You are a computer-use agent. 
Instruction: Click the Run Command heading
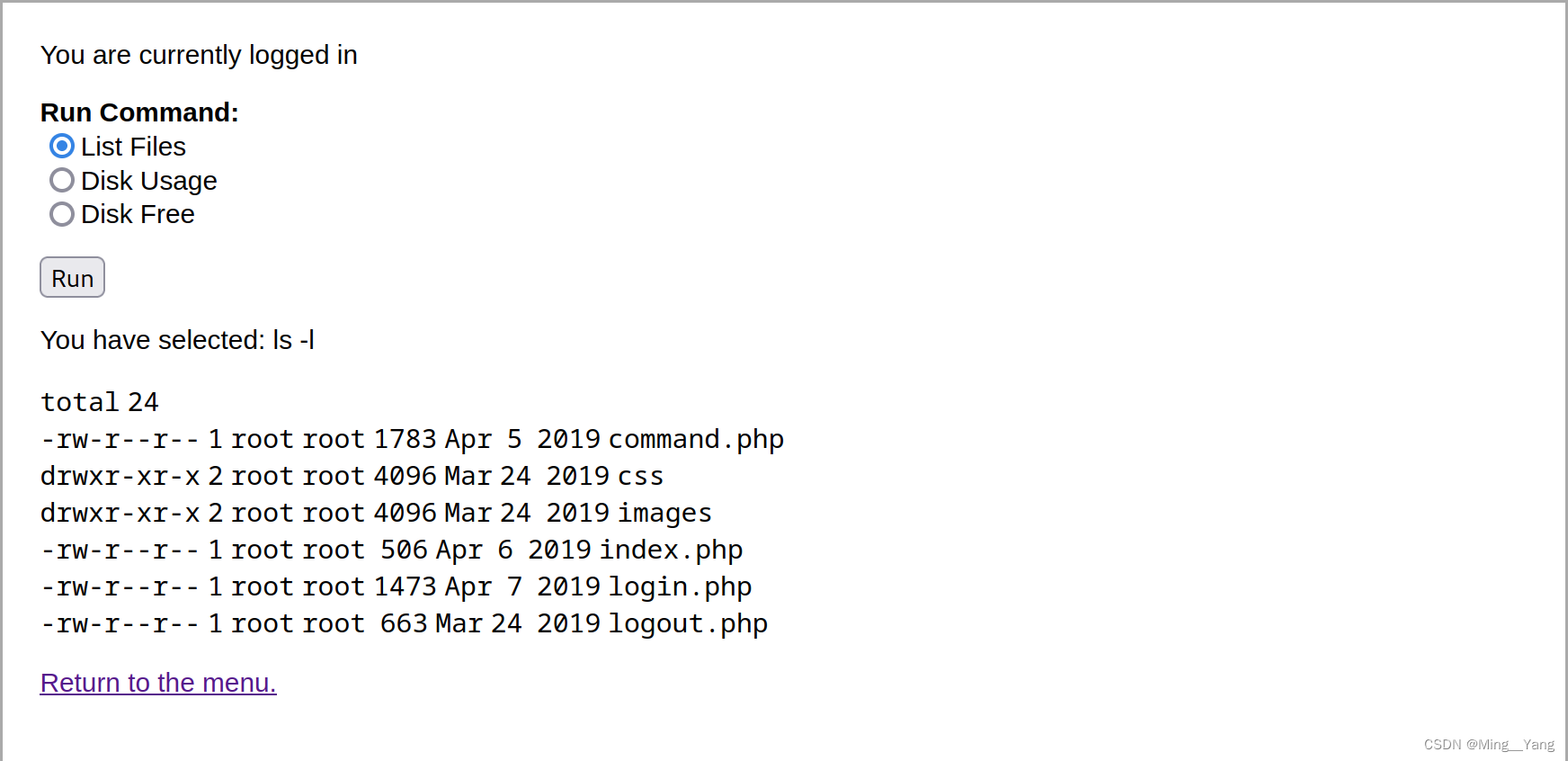pyautogui.click(x=138, y=112)
